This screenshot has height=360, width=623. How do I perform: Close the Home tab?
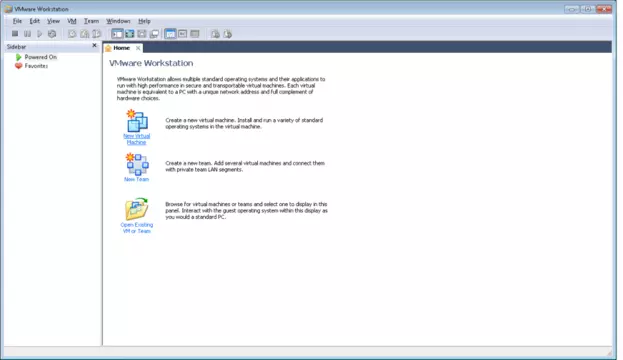coord(138,48)
